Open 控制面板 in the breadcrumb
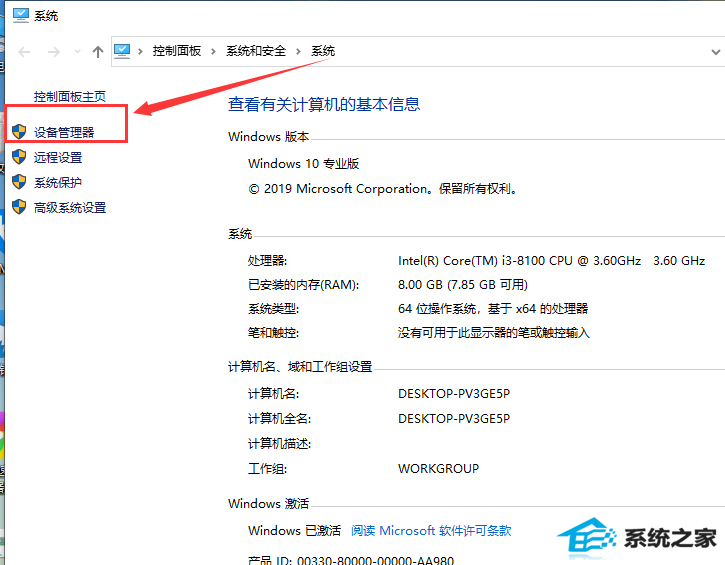The image size is (725, 565). tap(177, 51)
